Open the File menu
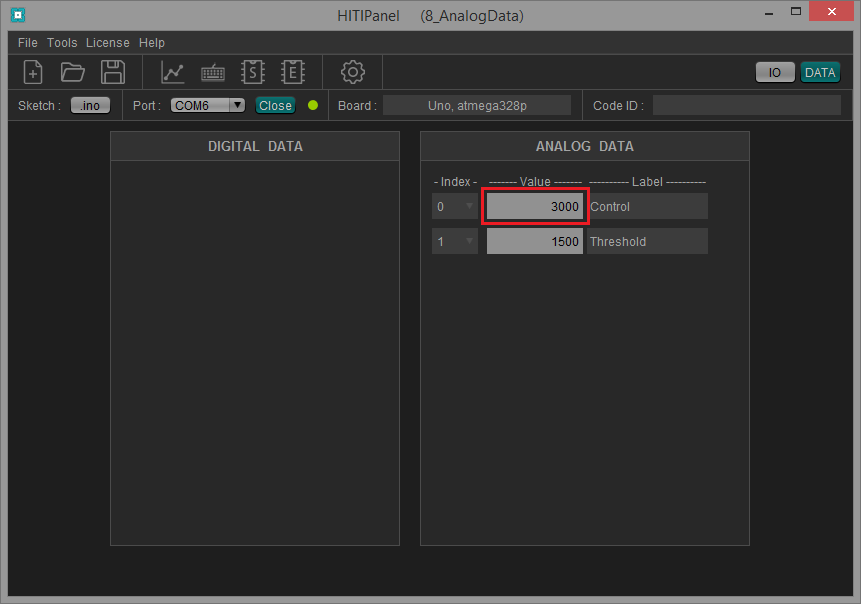This screenshot has width=861, height=604. [27, 43]
